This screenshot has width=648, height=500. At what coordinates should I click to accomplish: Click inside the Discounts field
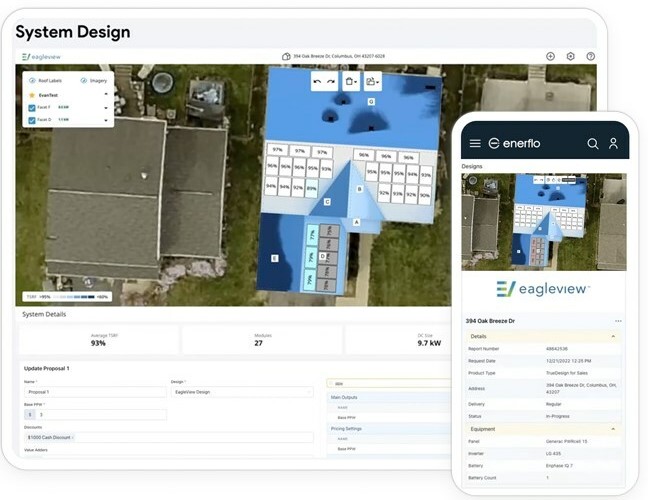[x=169, y=438]
